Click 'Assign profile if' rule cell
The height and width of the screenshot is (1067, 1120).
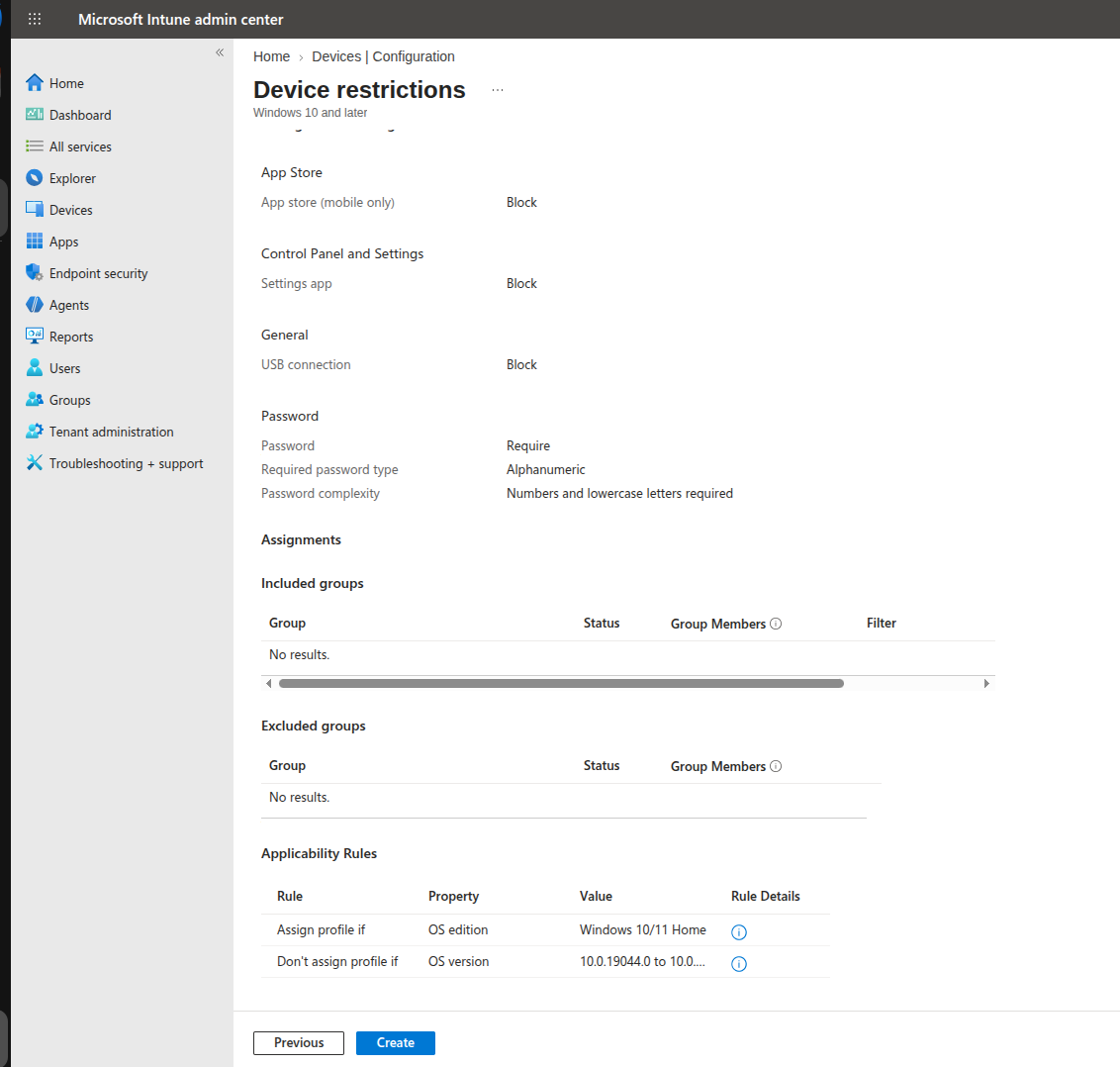tap(321, 929)
